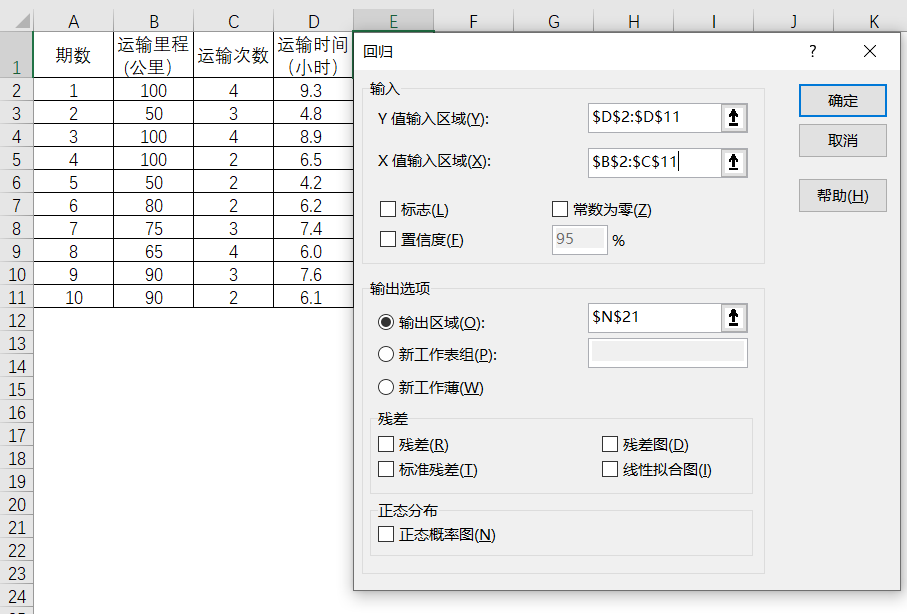Select the 输出区域(O) radio button
The width and height of the screenshot is (907, 614).
click(386, 322)
